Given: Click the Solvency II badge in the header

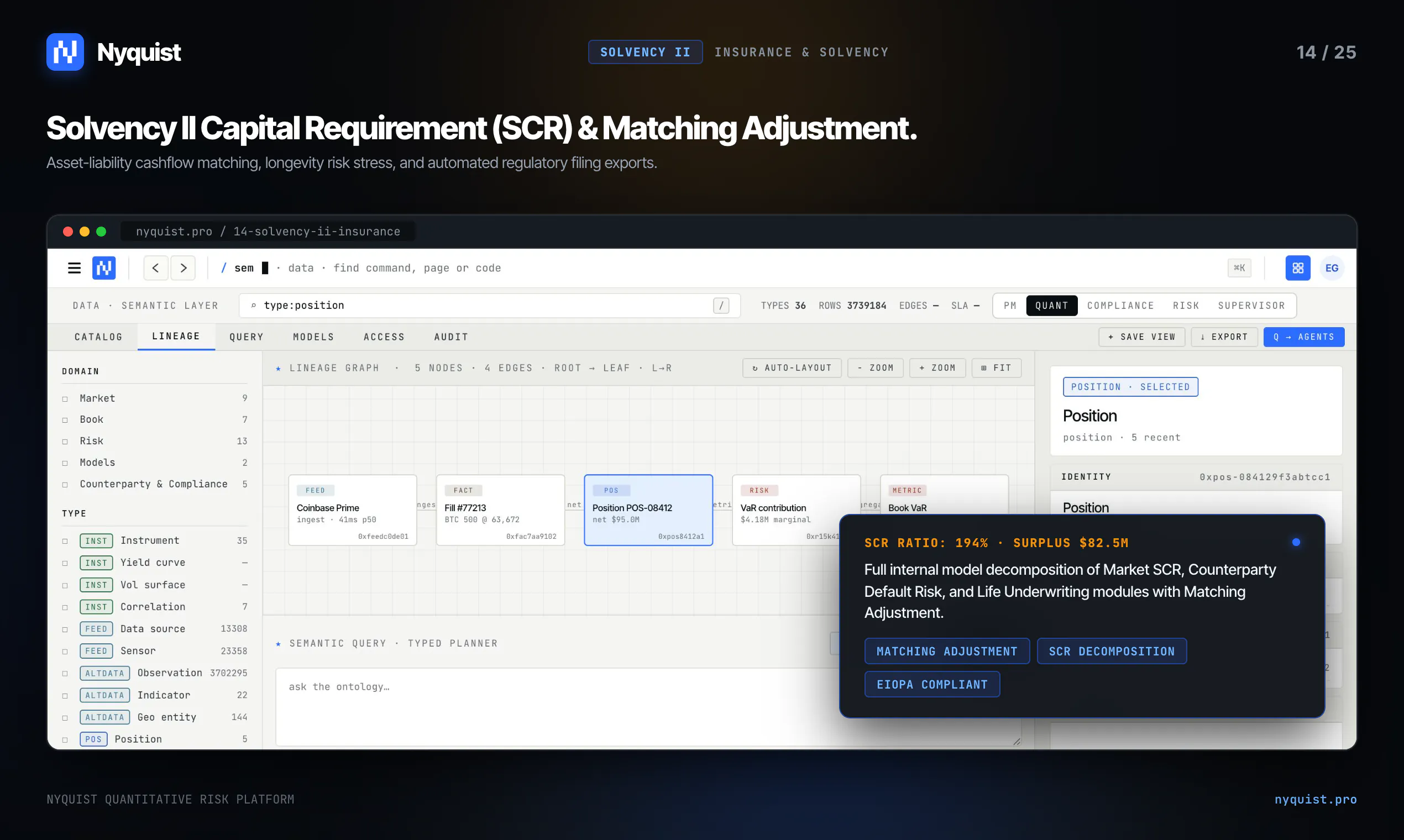Looking at the screenshot, I should (x=645, y=52).
